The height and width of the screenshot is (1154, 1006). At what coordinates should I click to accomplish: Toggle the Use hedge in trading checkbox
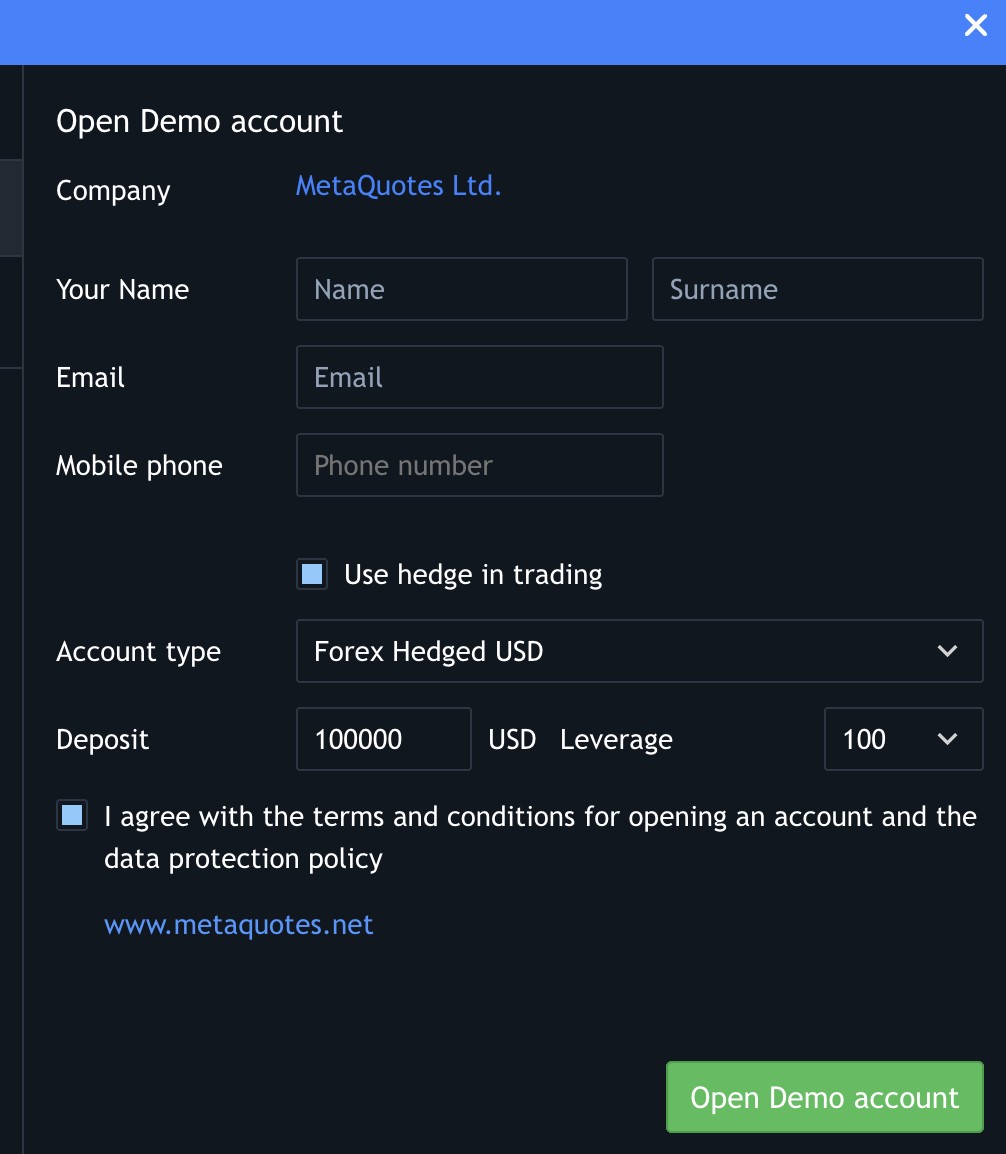312,574
